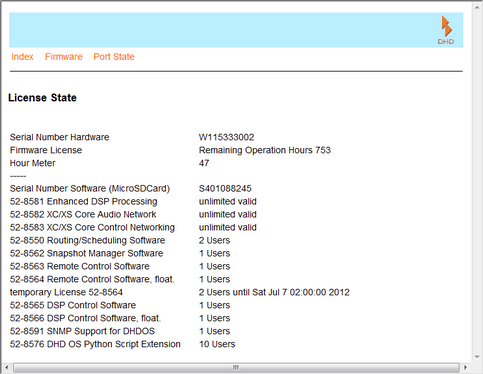The height and width of the screenshot is (374, 483).
Task: Select the Hour Meter label
Action: 33,163
